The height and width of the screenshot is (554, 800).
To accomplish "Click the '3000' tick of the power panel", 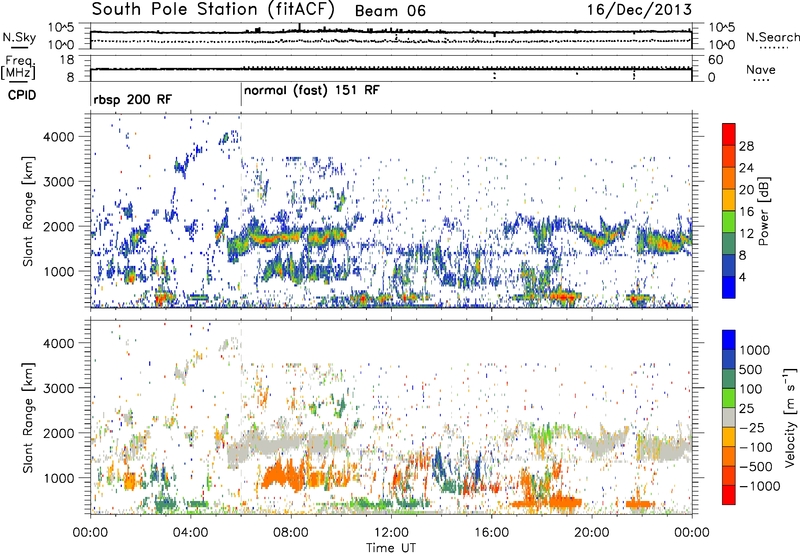I will click(x=58, y=182).
